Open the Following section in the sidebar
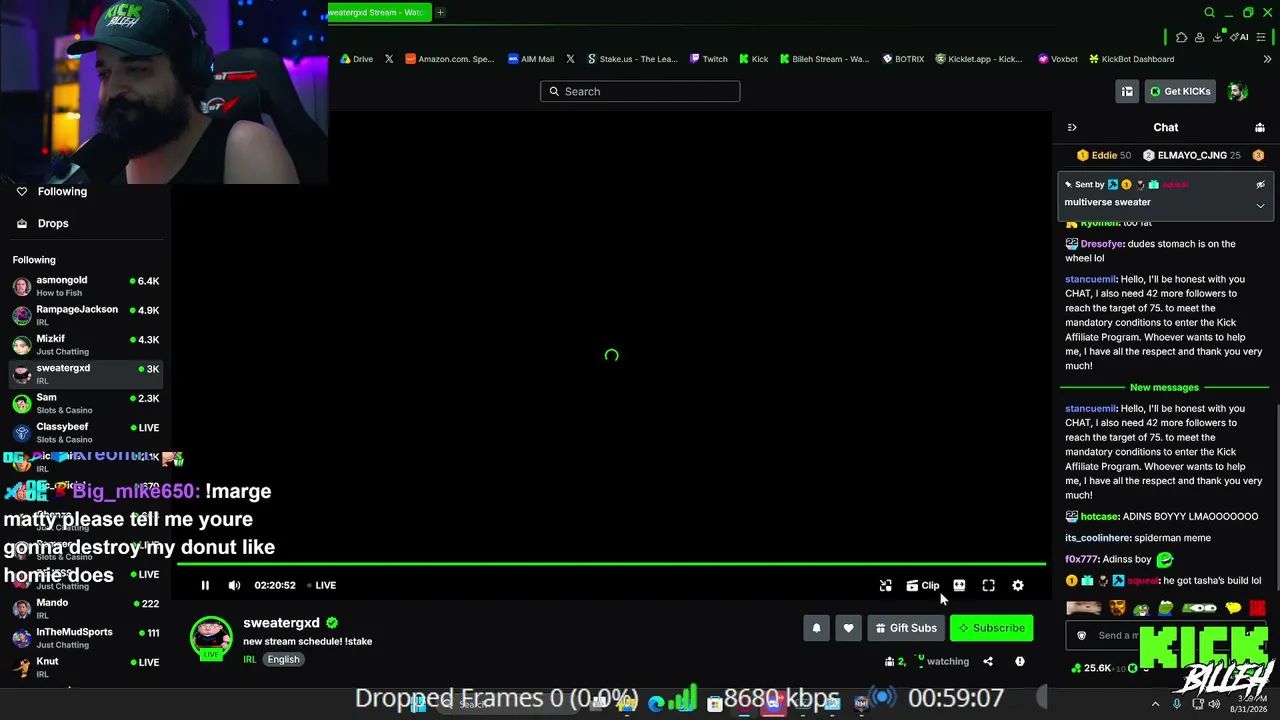 tap(62, 191)
